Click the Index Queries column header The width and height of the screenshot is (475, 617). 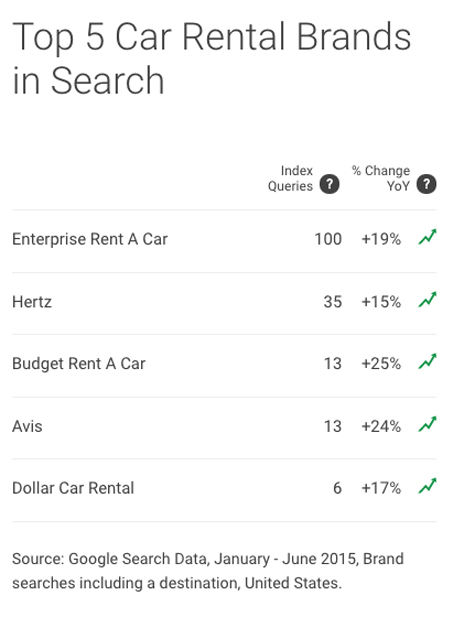(x=290, y=178)
